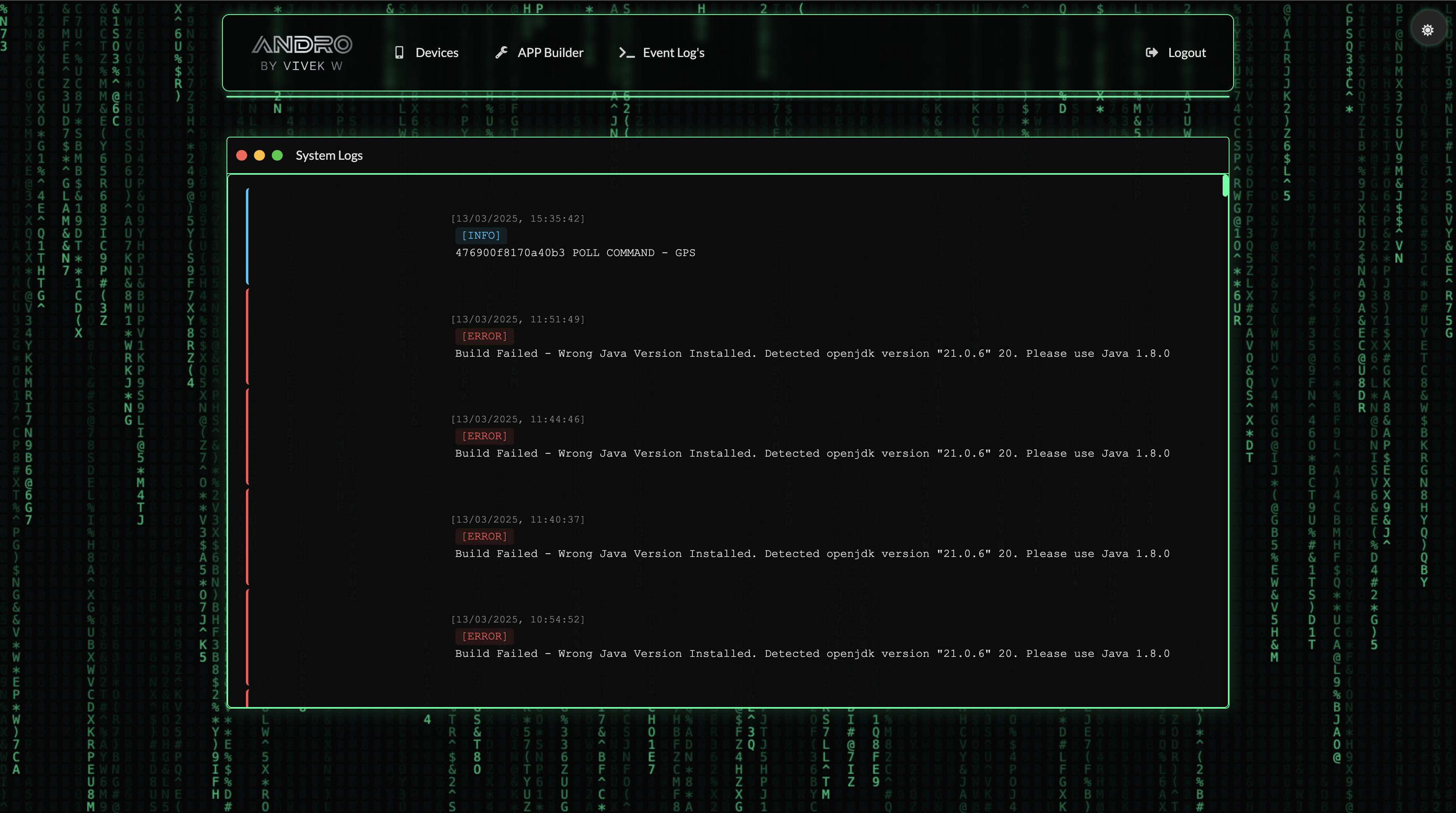Click the terminal prompt icon for Event Logs

(626, 53)
